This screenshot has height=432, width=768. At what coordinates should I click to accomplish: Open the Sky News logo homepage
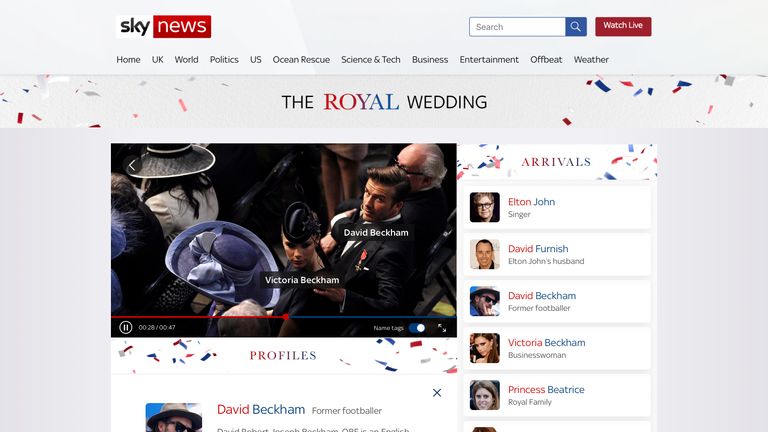(x=164, y=26)
